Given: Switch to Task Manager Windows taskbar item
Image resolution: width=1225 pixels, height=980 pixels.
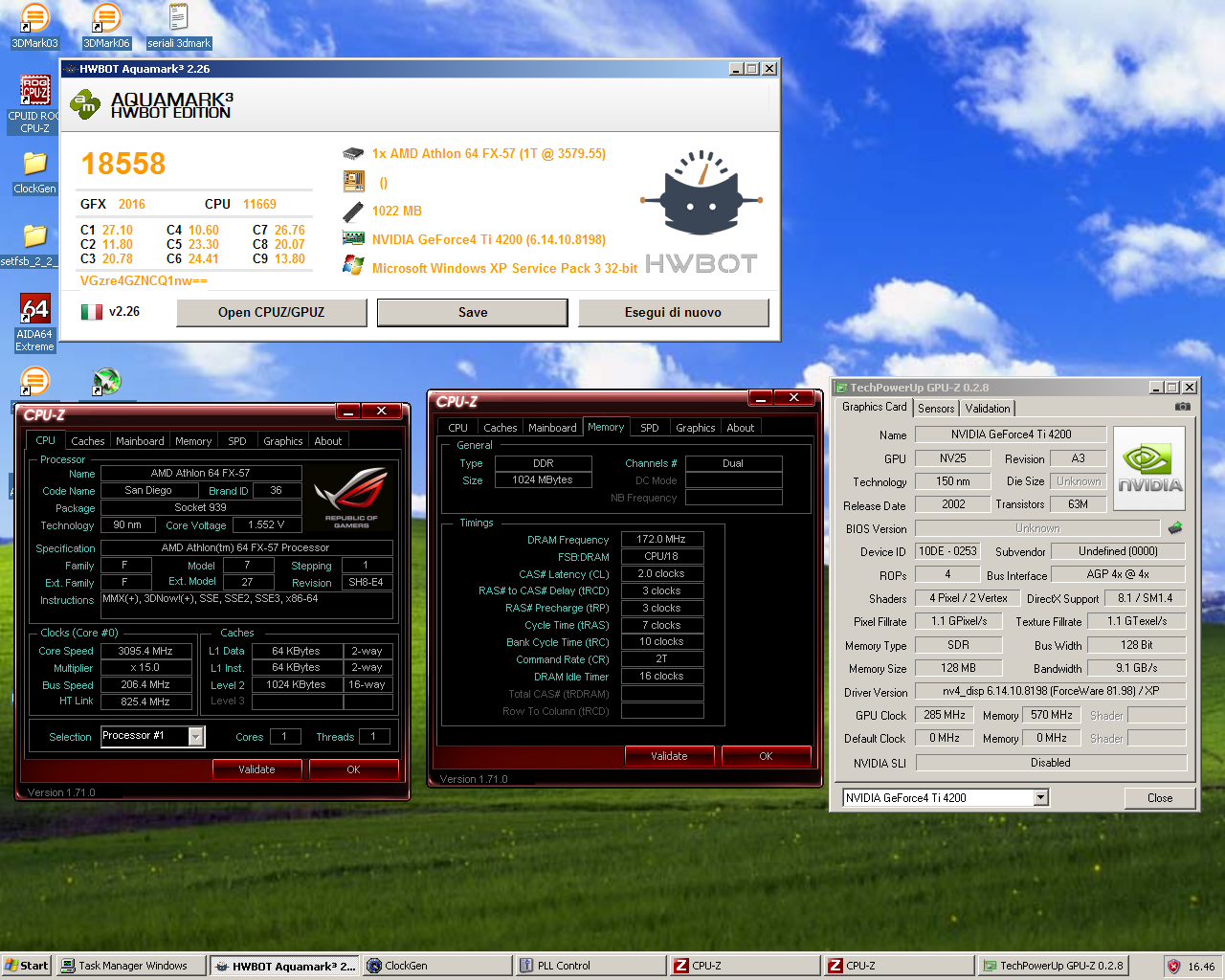Looking at the screenshot, I should pyautogui.click(x=131, y=966).
